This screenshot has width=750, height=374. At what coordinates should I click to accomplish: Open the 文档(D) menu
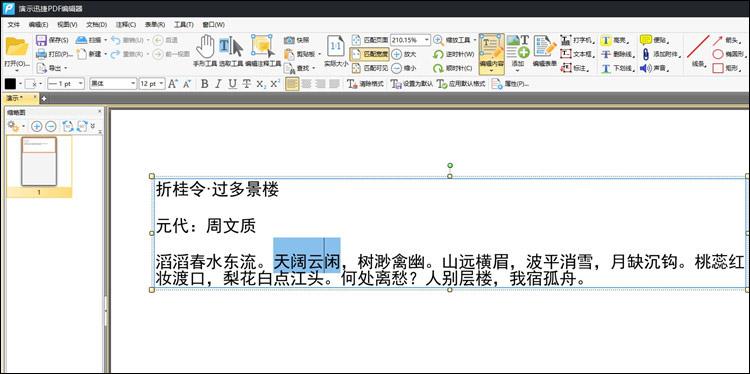click(97, 25)
